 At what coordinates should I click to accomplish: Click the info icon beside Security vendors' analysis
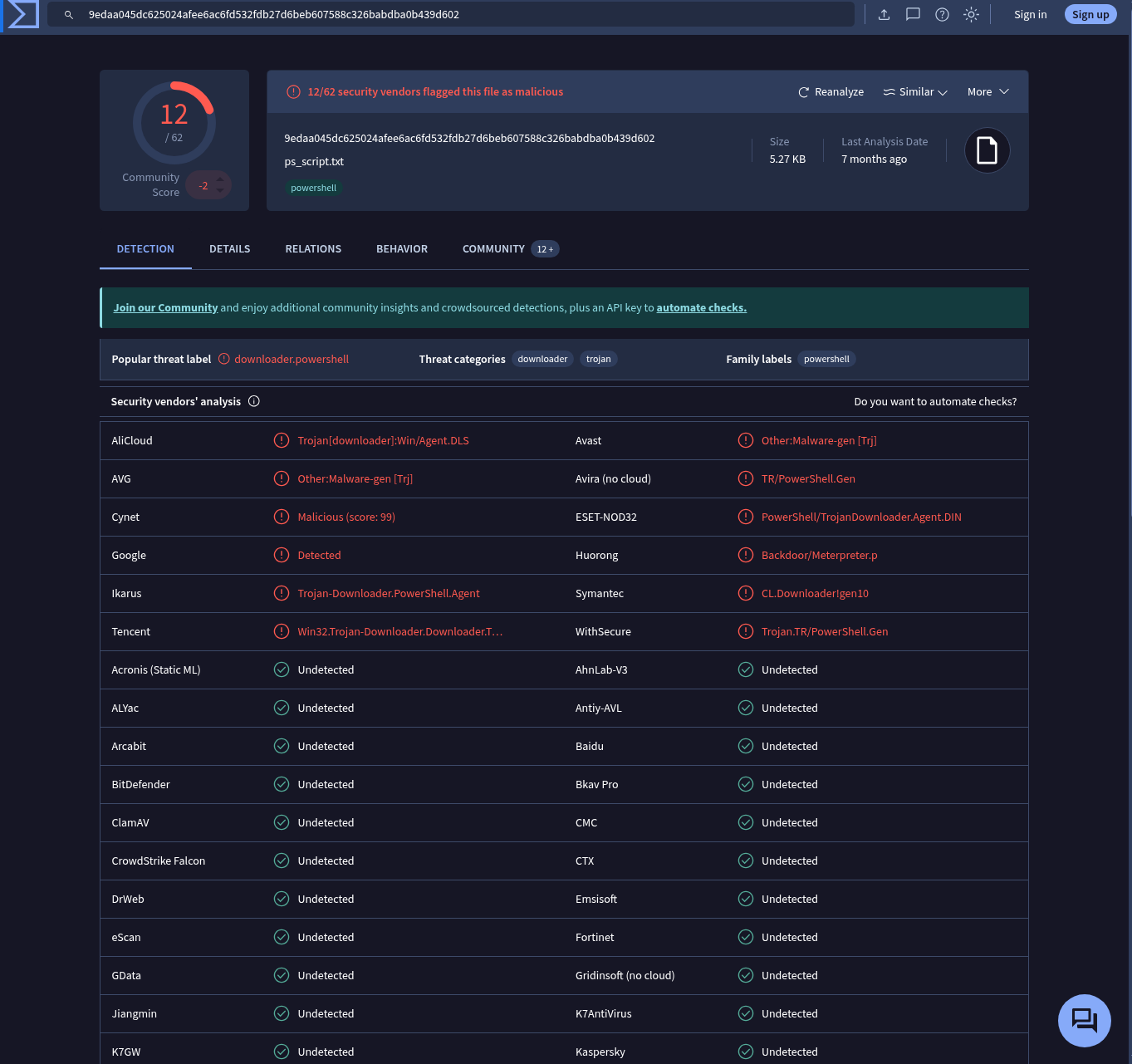tap(254, 401)
